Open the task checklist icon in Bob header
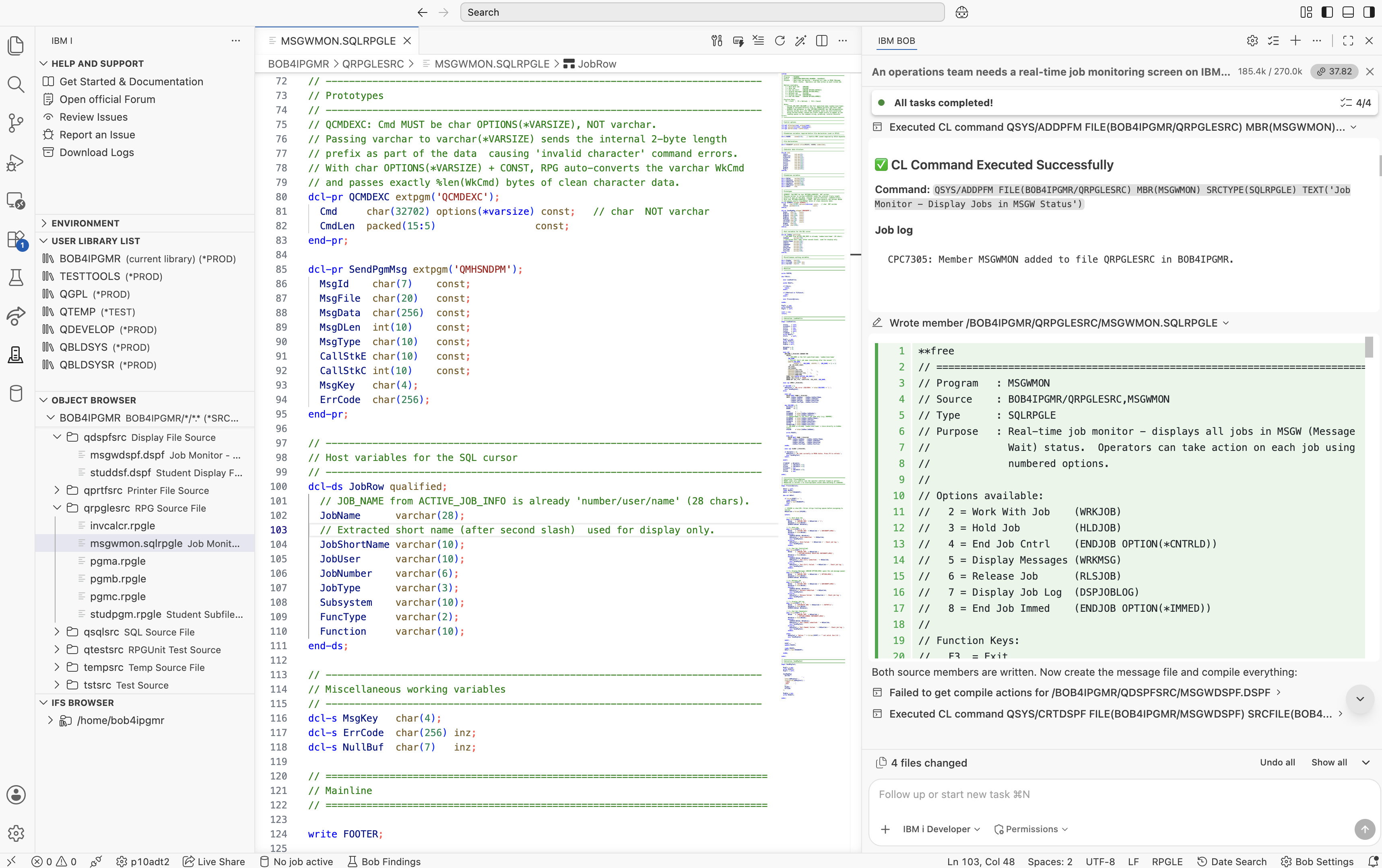 1273,41
